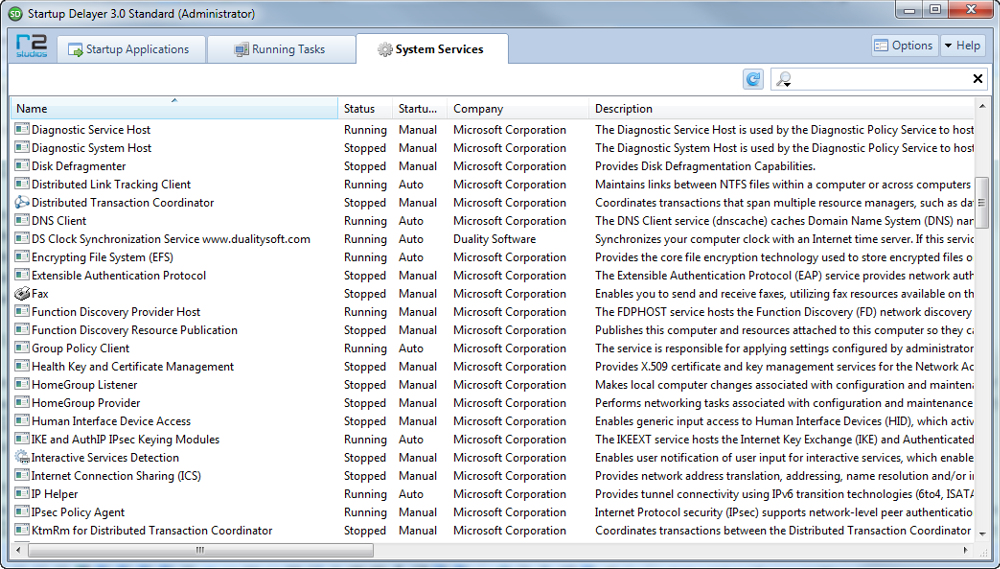
Task: Click the Interactive Services Detection gear icon
Action: [x=22, y=457]
